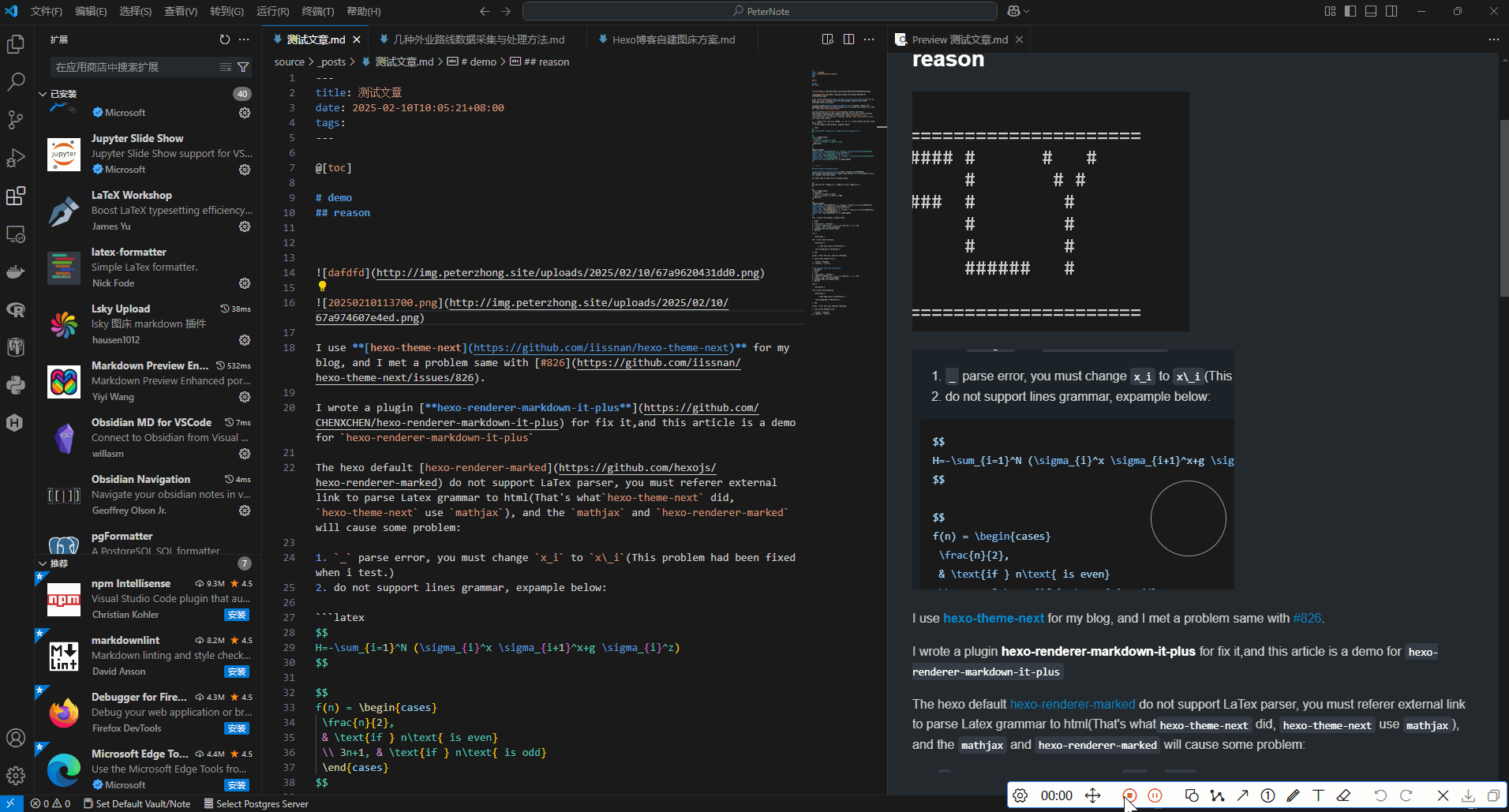Screen dimensions: 1509x812
Task: Select the text annotation tool
Action: [1318, 795]
